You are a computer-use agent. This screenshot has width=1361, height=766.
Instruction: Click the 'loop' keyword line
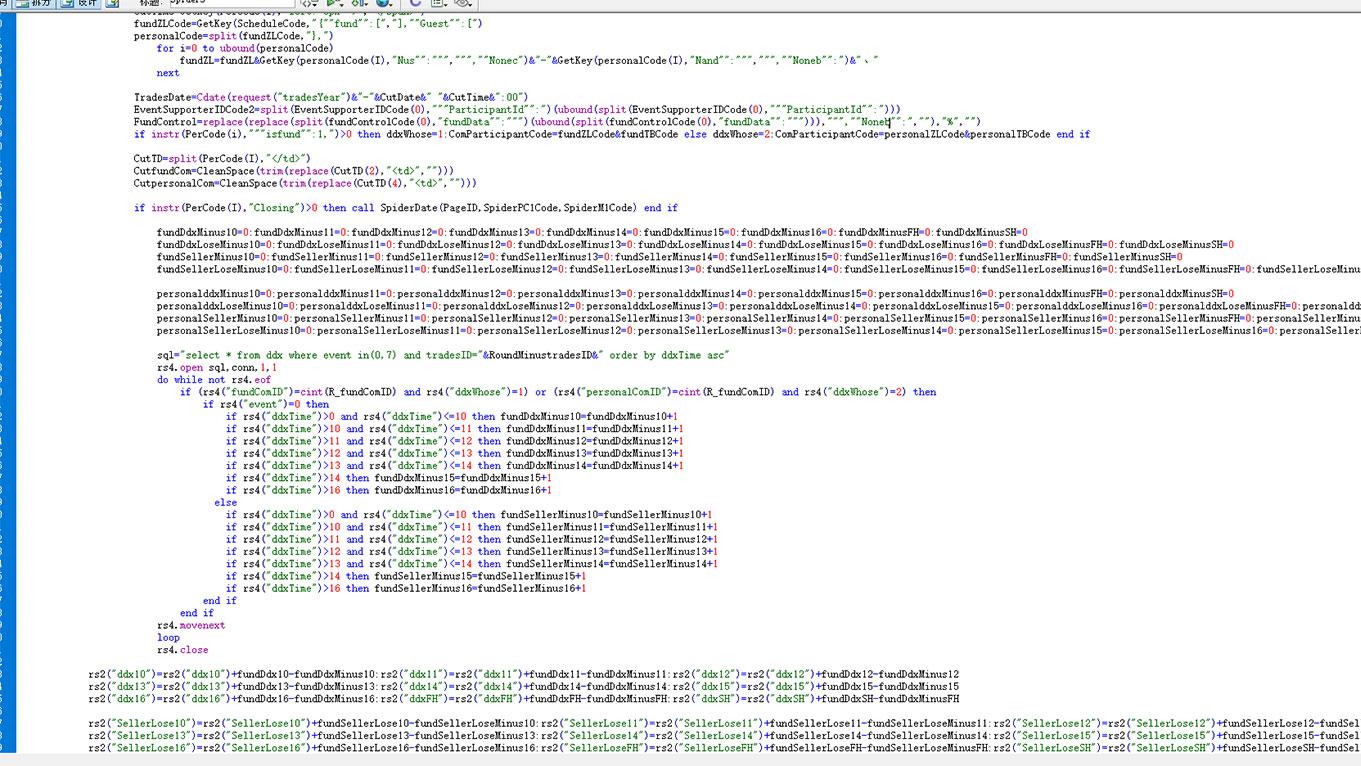tap(168, 637)
